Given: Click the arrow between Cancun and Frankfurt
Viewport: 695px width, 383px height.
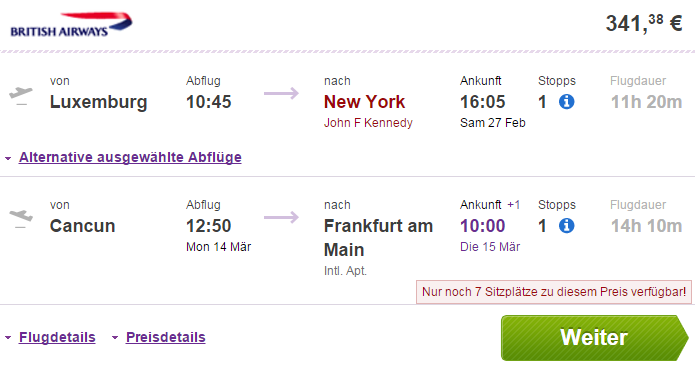Looking at the screenshot, I should click(281, 217).
